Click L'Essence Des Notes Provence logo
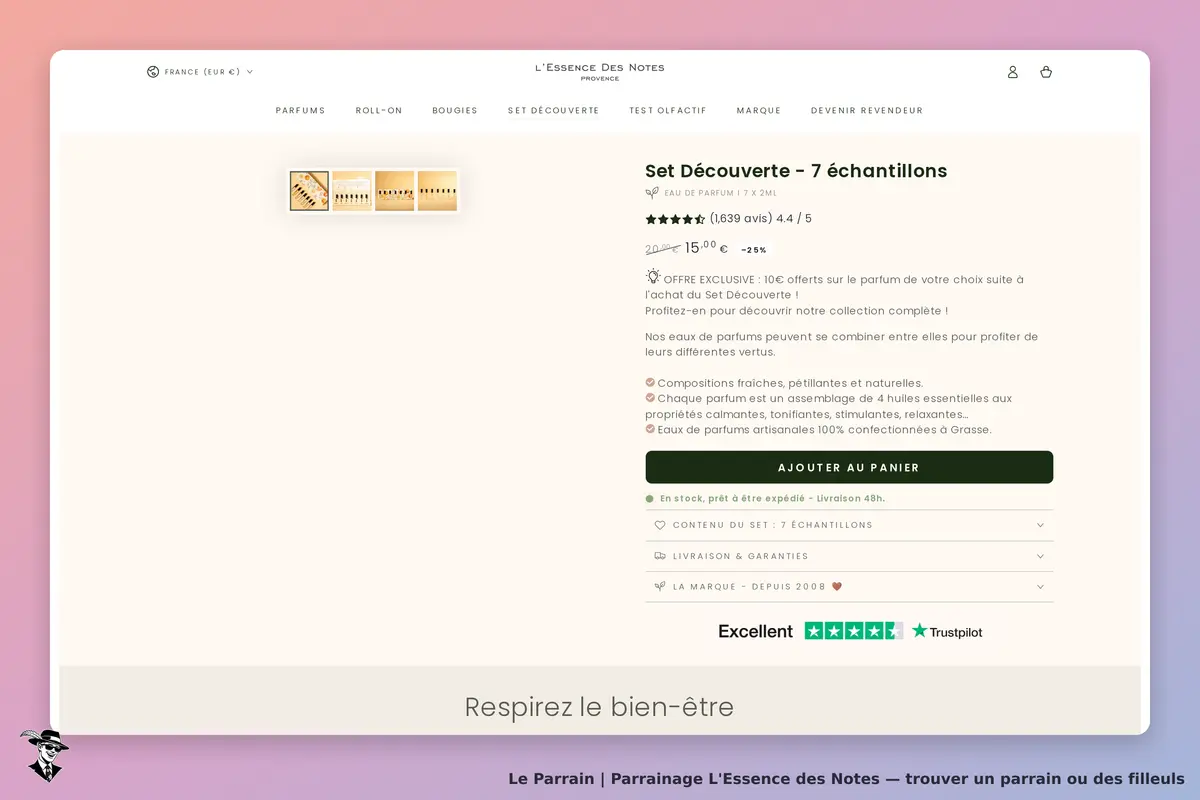Screen dimensions: 1200x800 tap(600, 71)
